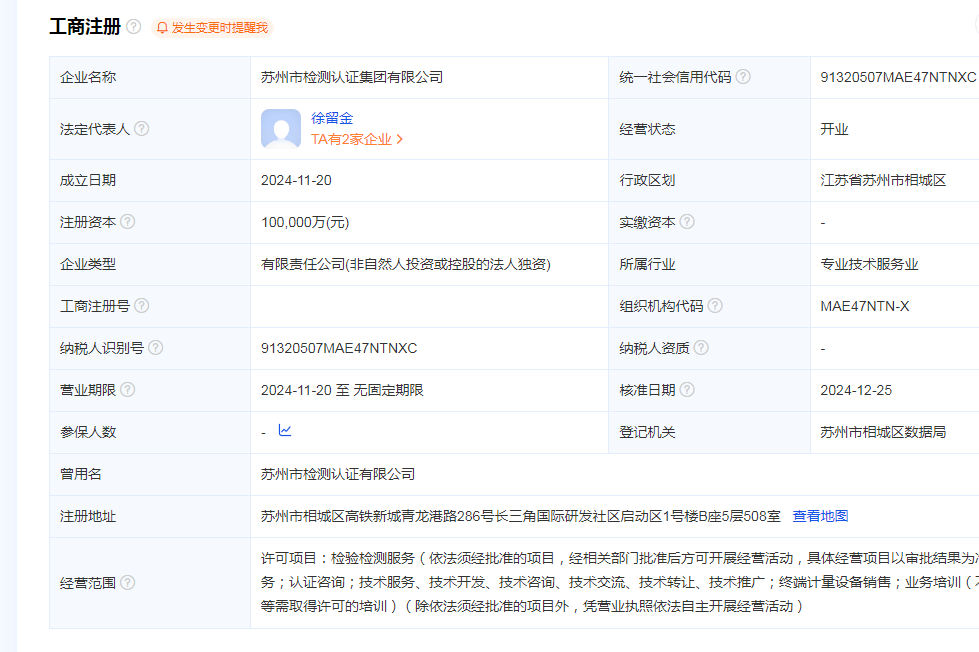Click help icon next to 工商注册号

pyautogui.click(x=142, y=306)
